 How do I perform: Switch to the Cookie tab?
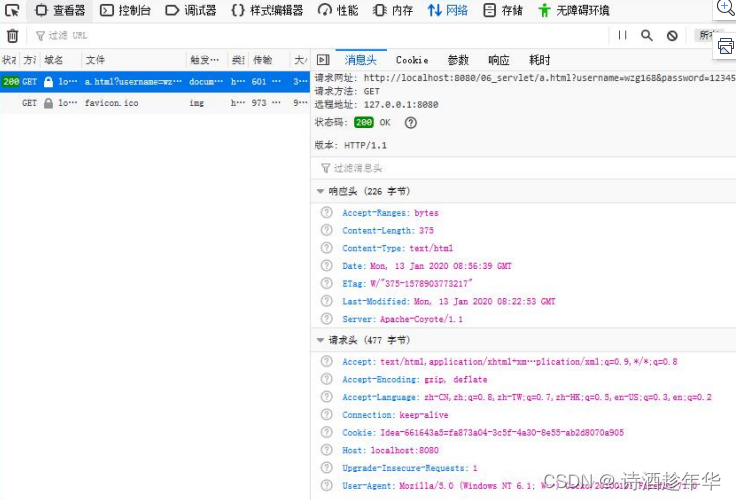(412, 60)
